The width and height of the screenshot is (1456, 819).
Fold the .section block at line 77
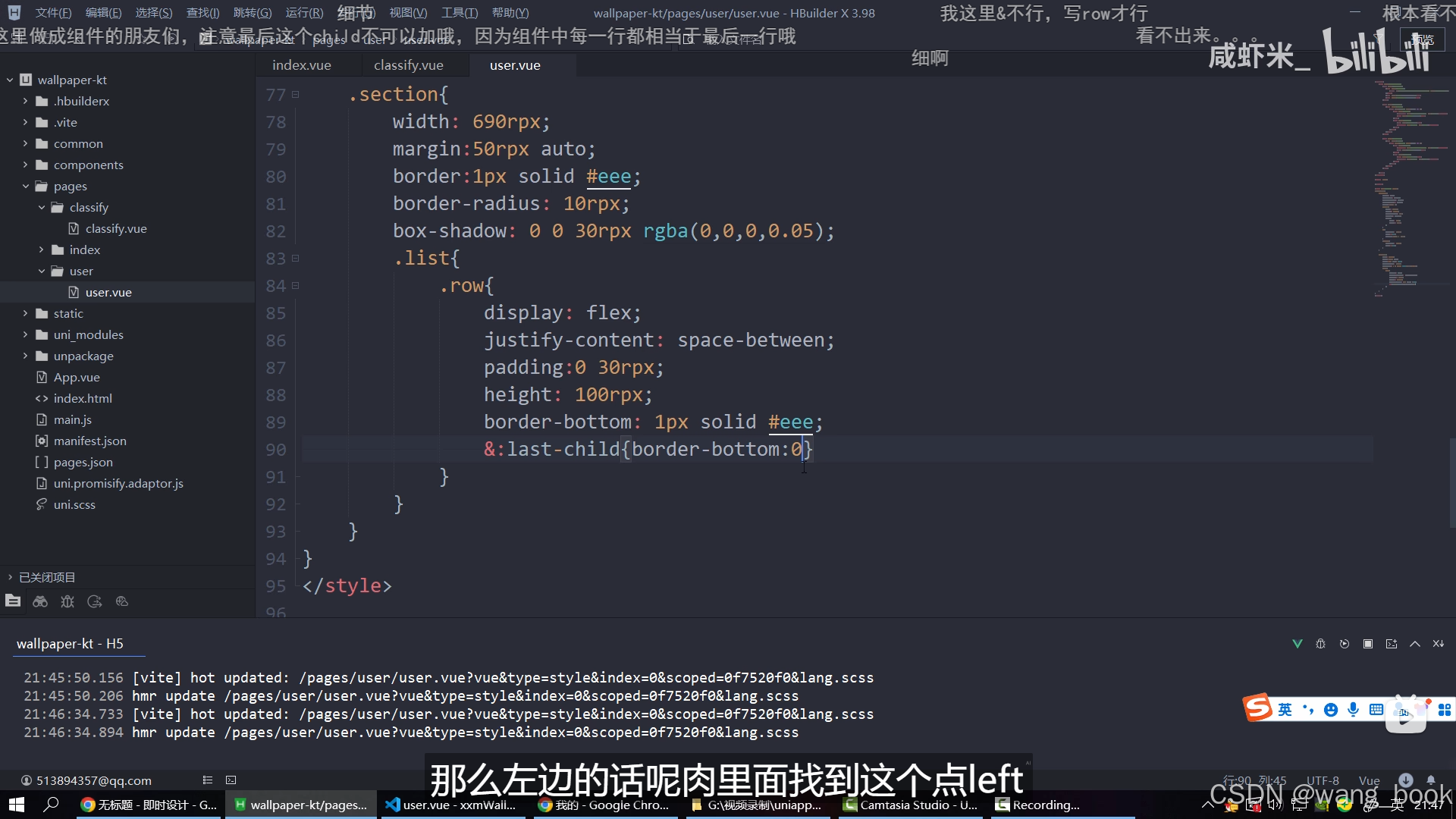(x=296, y=95)
